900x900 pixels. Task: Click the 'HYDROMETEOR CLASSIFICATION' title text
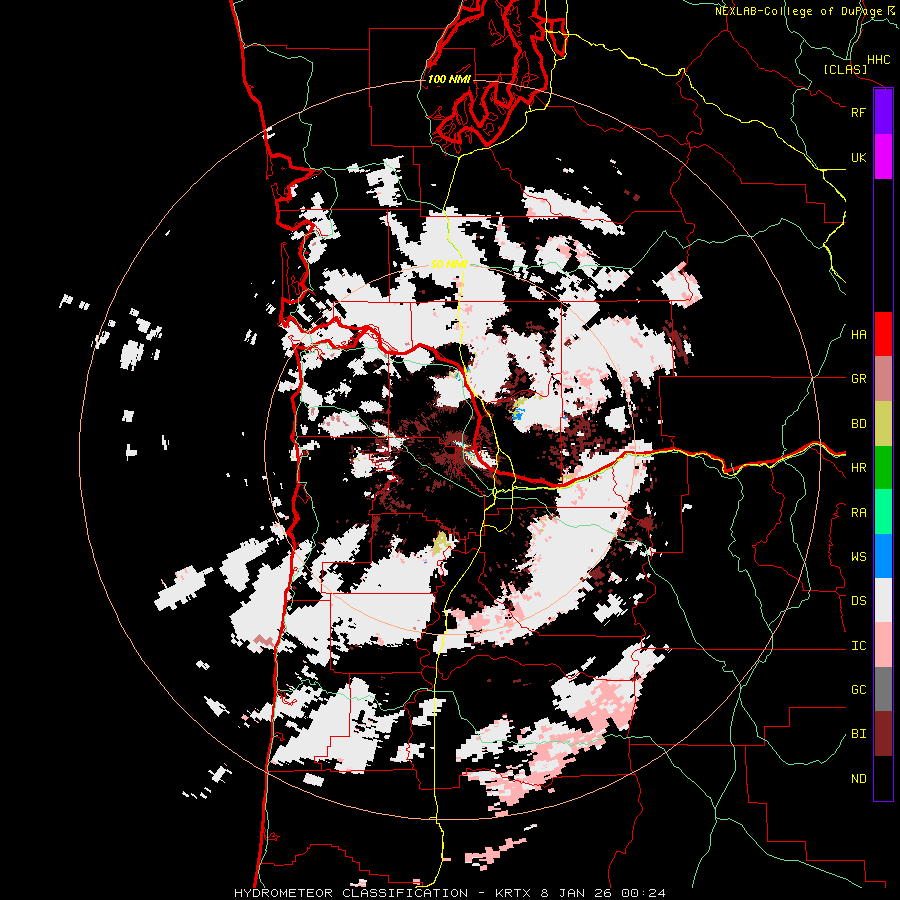pyautogui.click(x=351, y=893)
